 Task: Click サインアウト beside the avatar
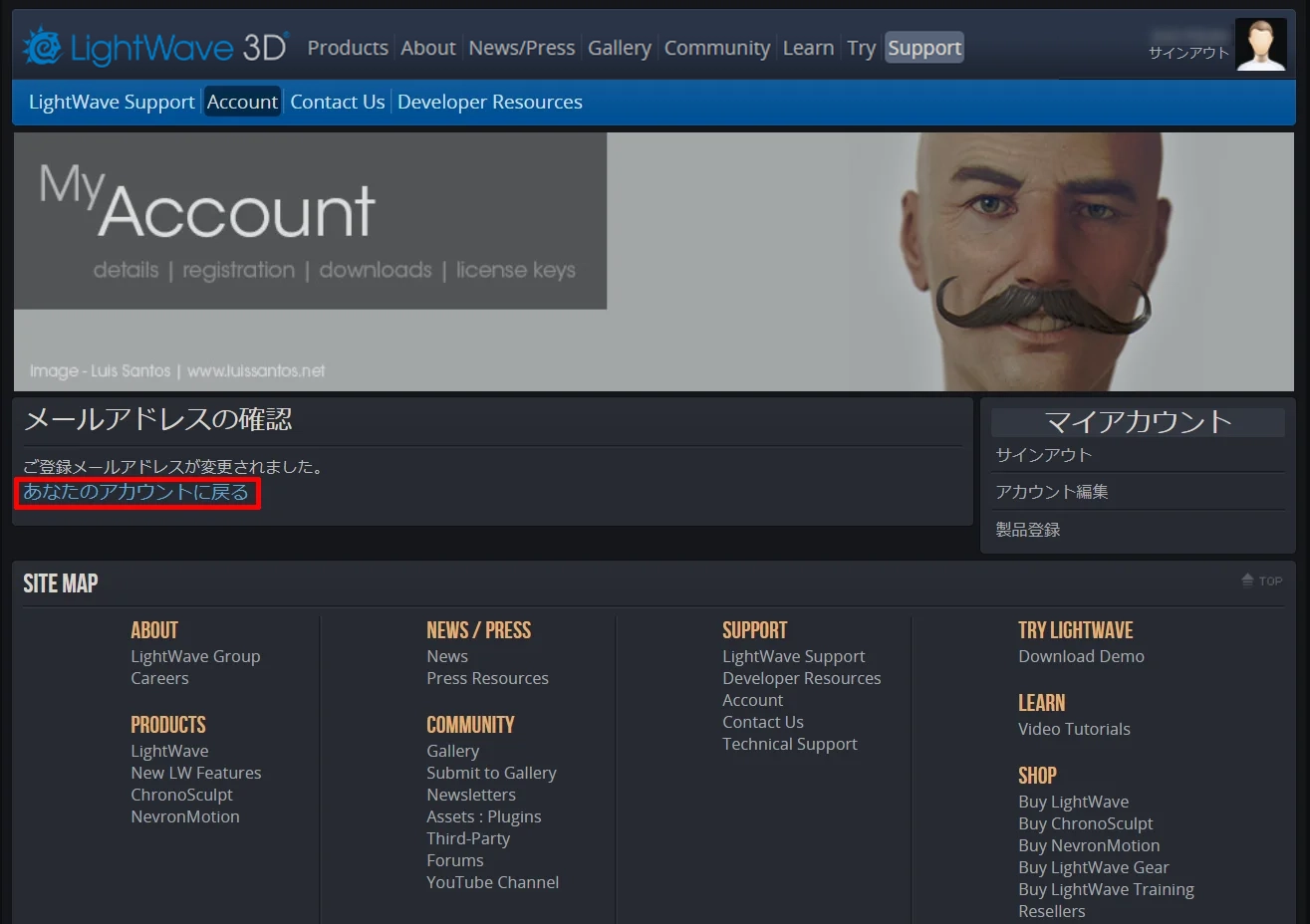[1188, 53]
